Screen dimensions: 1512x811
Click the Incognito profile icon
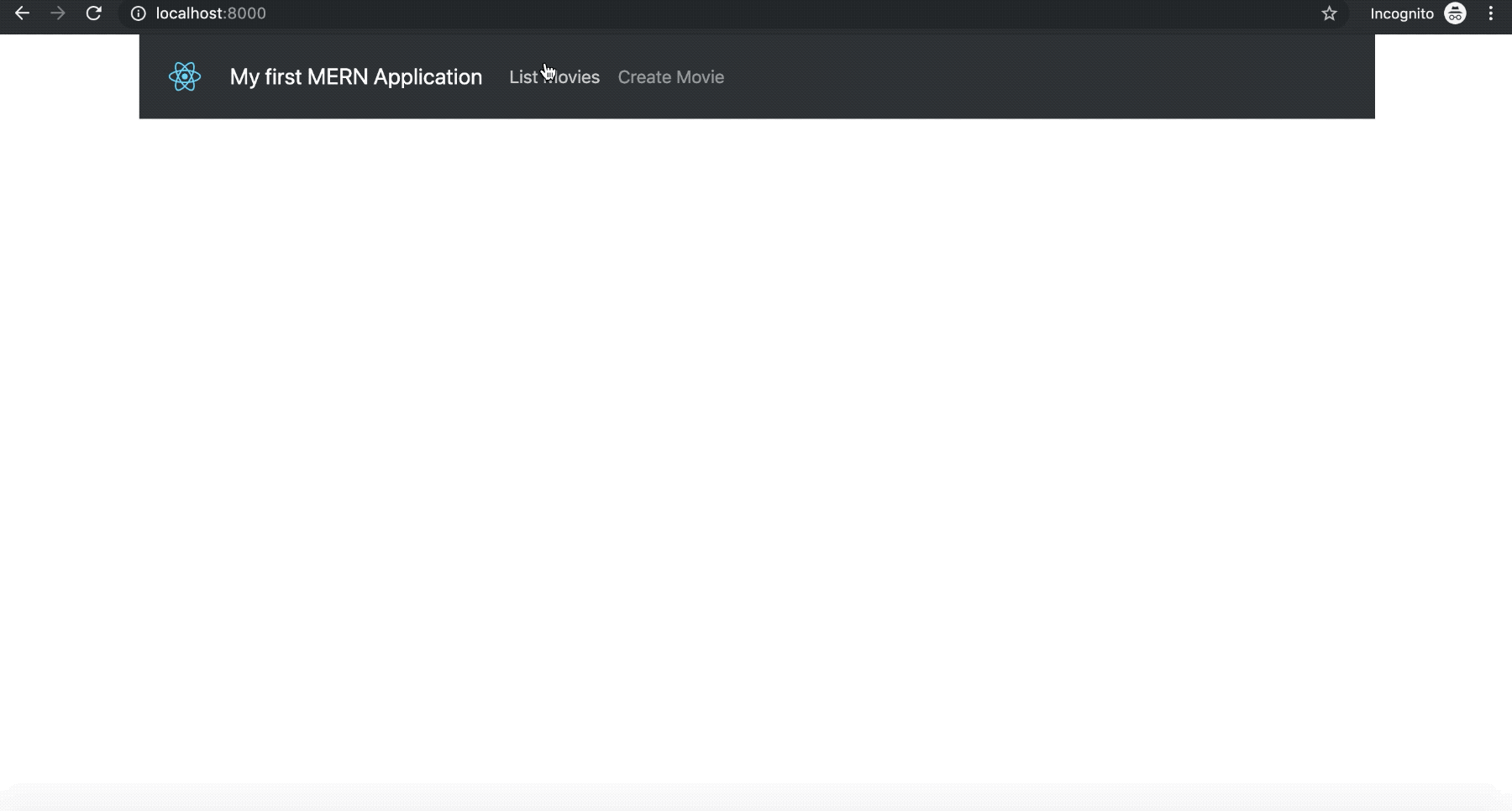(x=1456, y=13)
